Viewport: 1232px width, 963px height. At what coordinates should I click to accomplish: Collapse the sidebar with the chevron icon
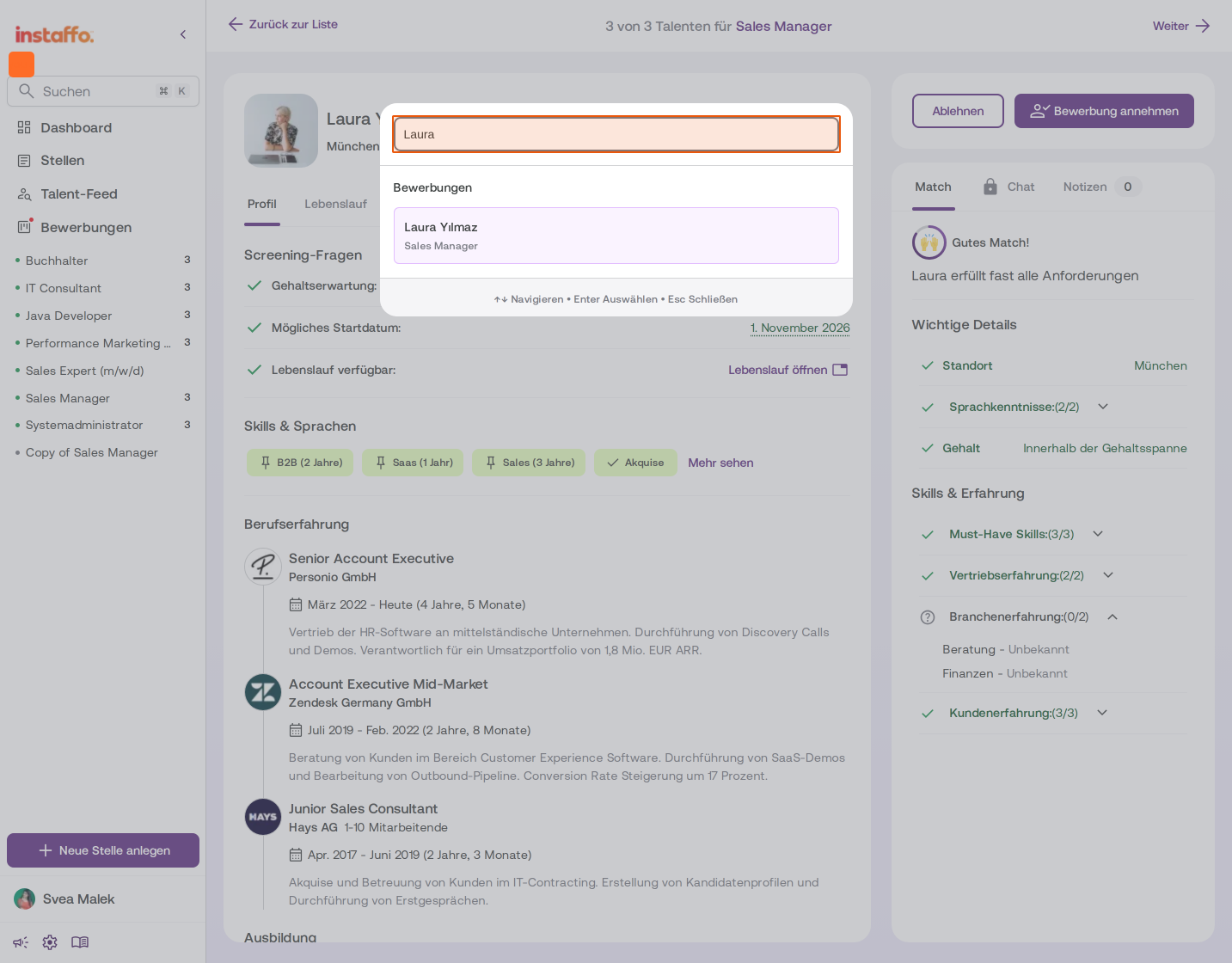(x=183, y=34)
